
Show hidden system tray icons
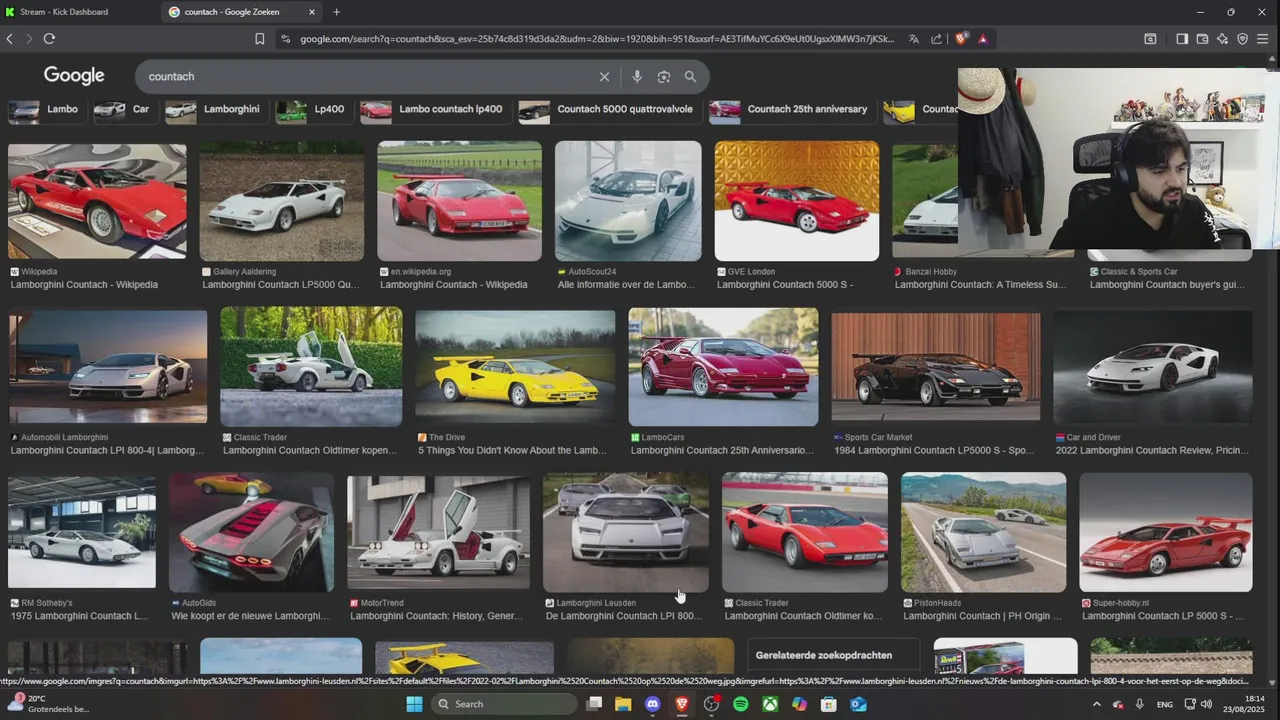pyautogui.click(x=1096, y=704)
